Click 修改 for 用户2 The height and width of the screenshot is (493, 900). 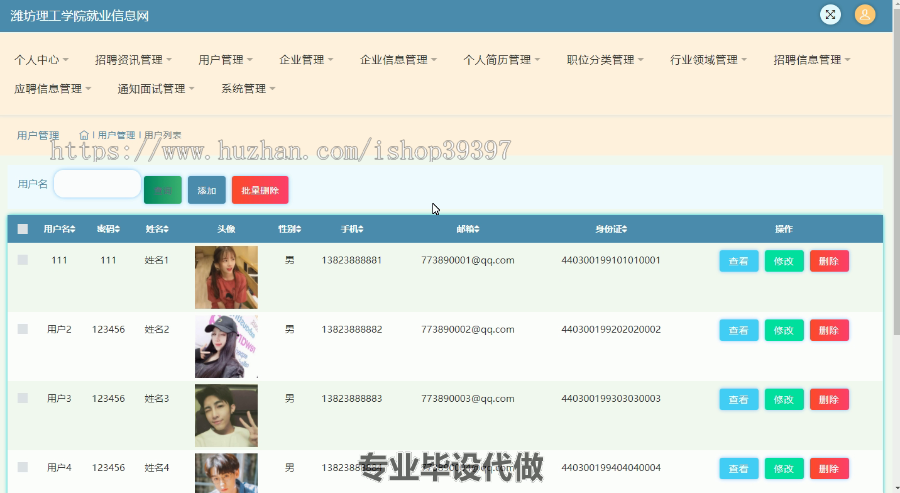coord(784,331)
